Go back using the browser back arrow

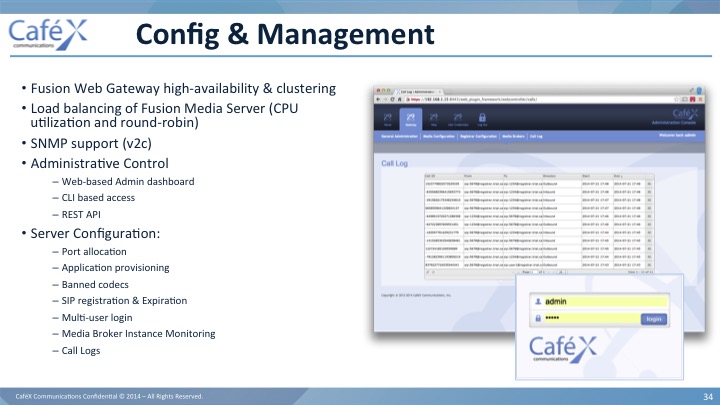(378, 99)
